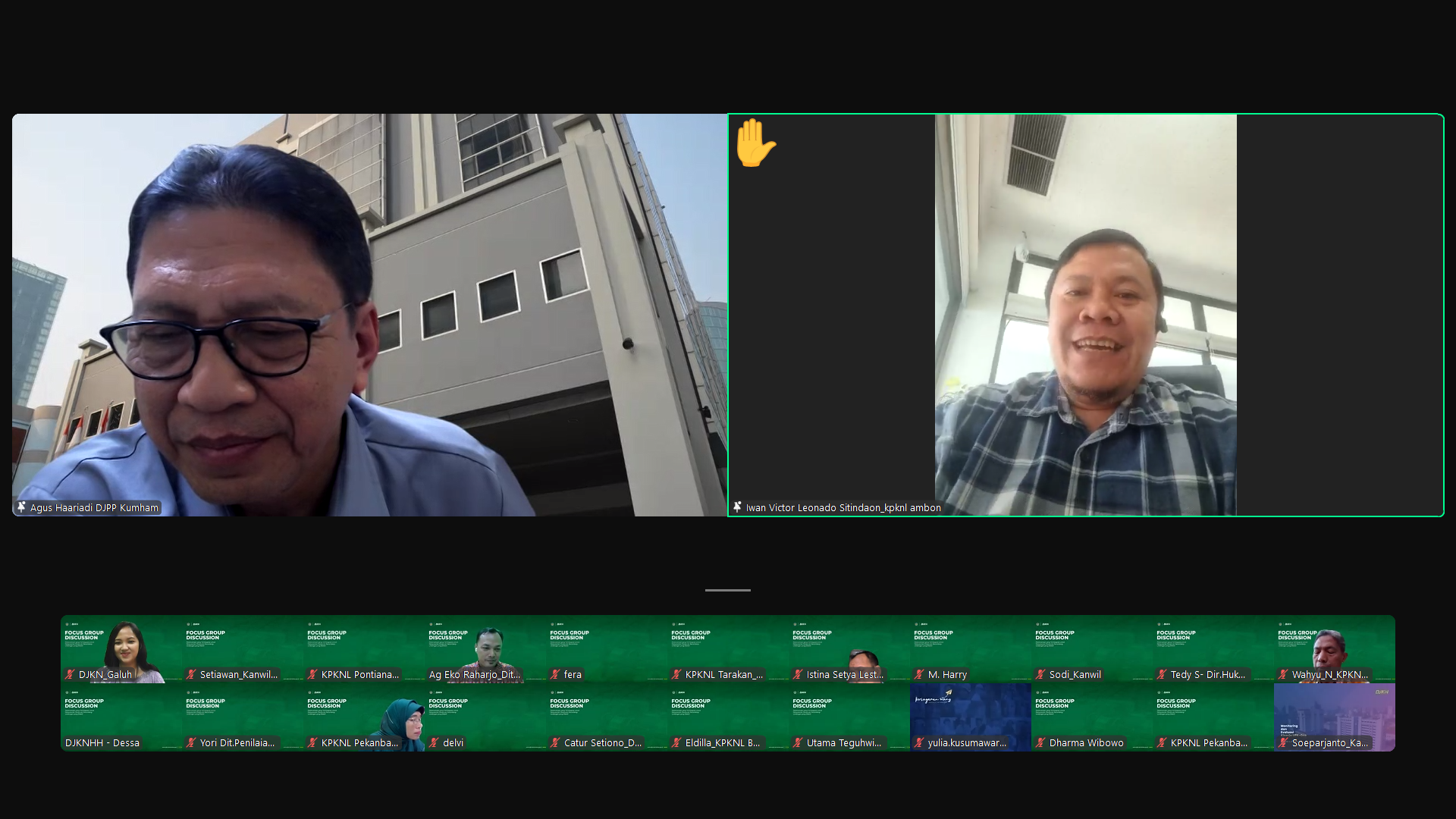Click DJKN_Galuh's muted microphone icon
The height and width of the screenshot is (819, 1456).
[x=70, y=674]
